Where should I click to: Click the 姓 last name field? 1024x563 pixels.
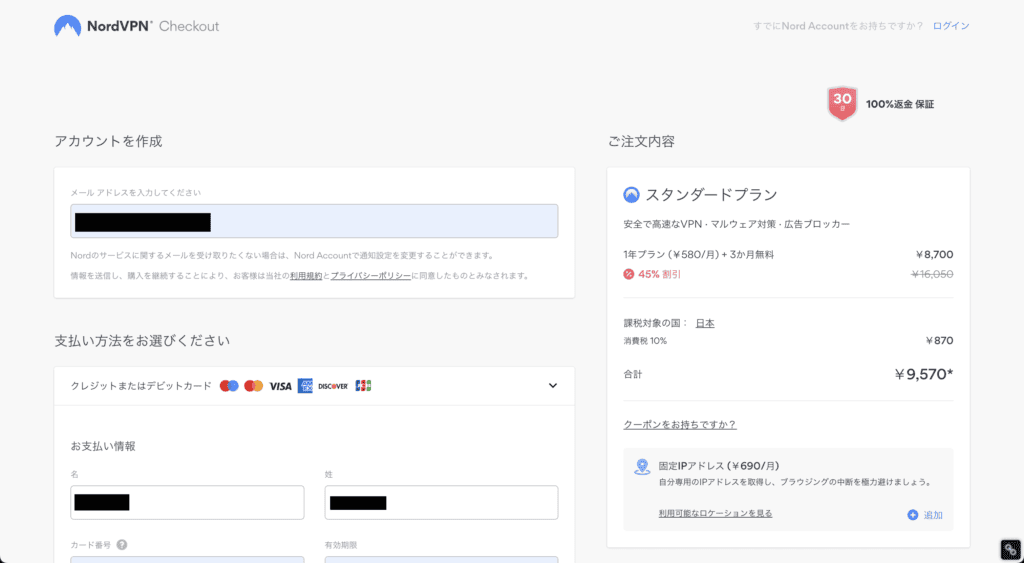coord(441,502)
